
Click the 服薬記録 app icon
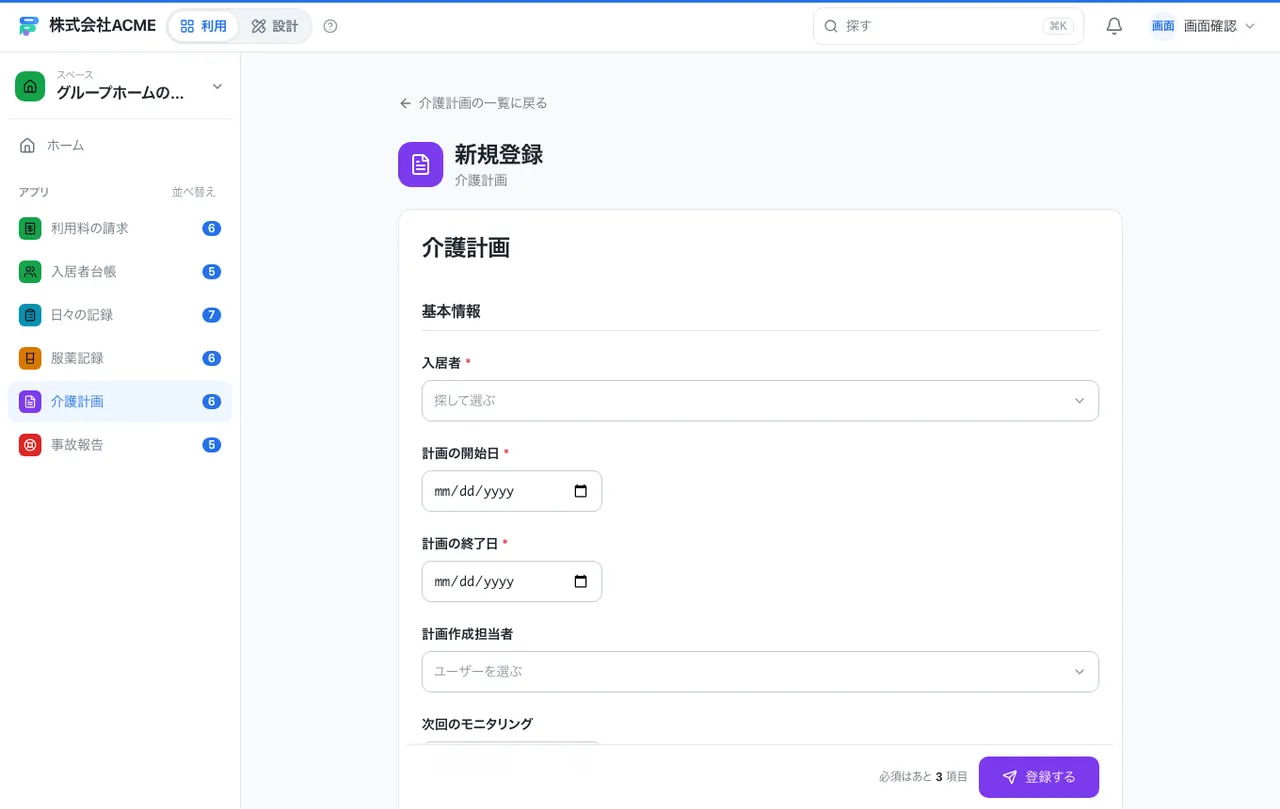click(x=30, y=358)
